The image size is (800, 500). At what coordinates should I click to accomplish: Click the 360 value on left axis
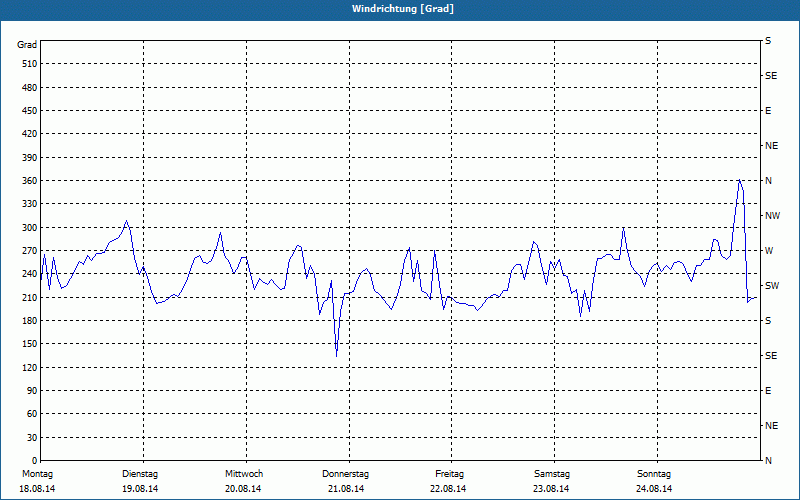(x=30, y=181)
